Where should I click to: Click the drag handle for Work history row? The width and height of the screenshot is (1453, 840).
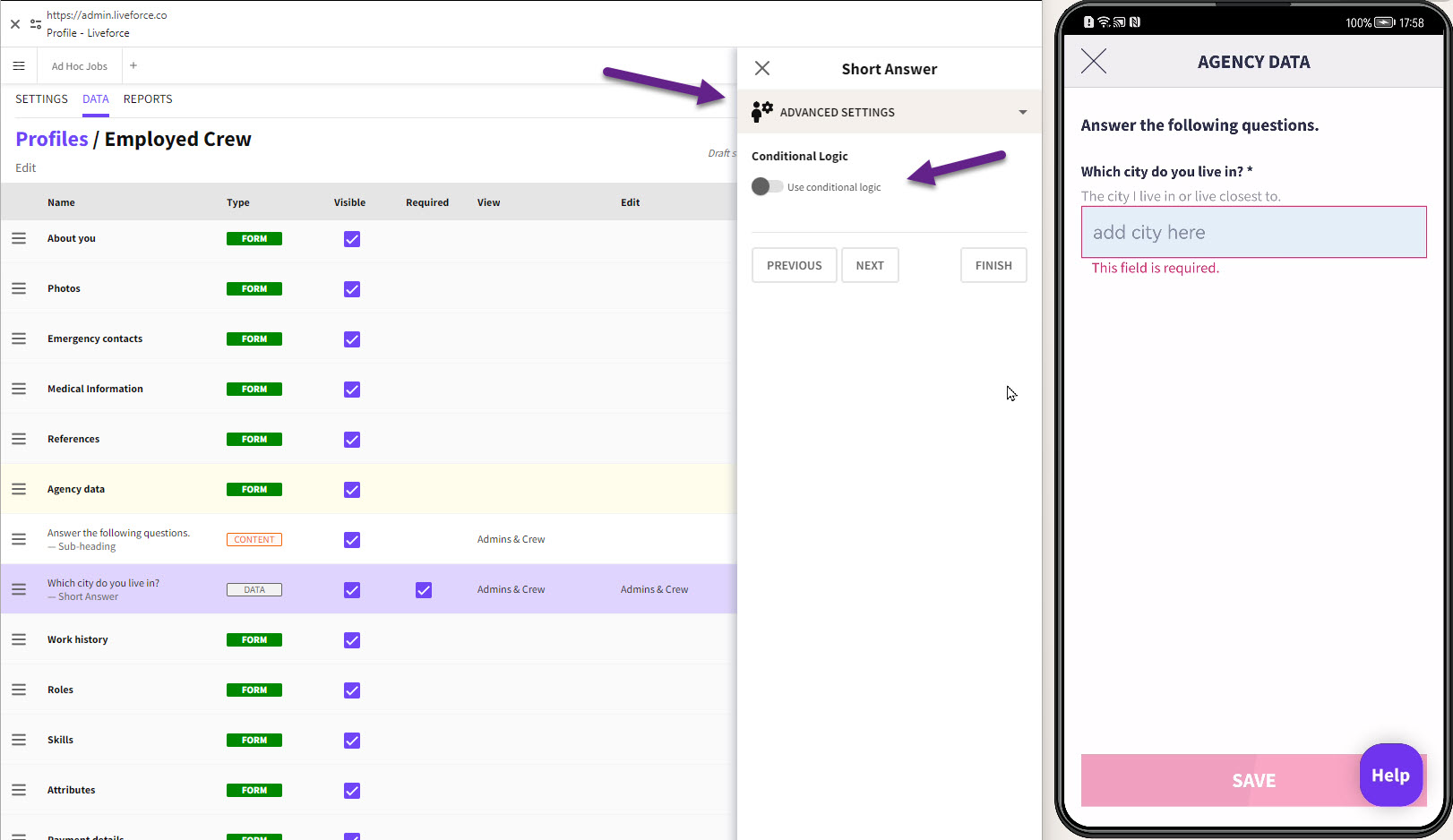coord(19,639)
